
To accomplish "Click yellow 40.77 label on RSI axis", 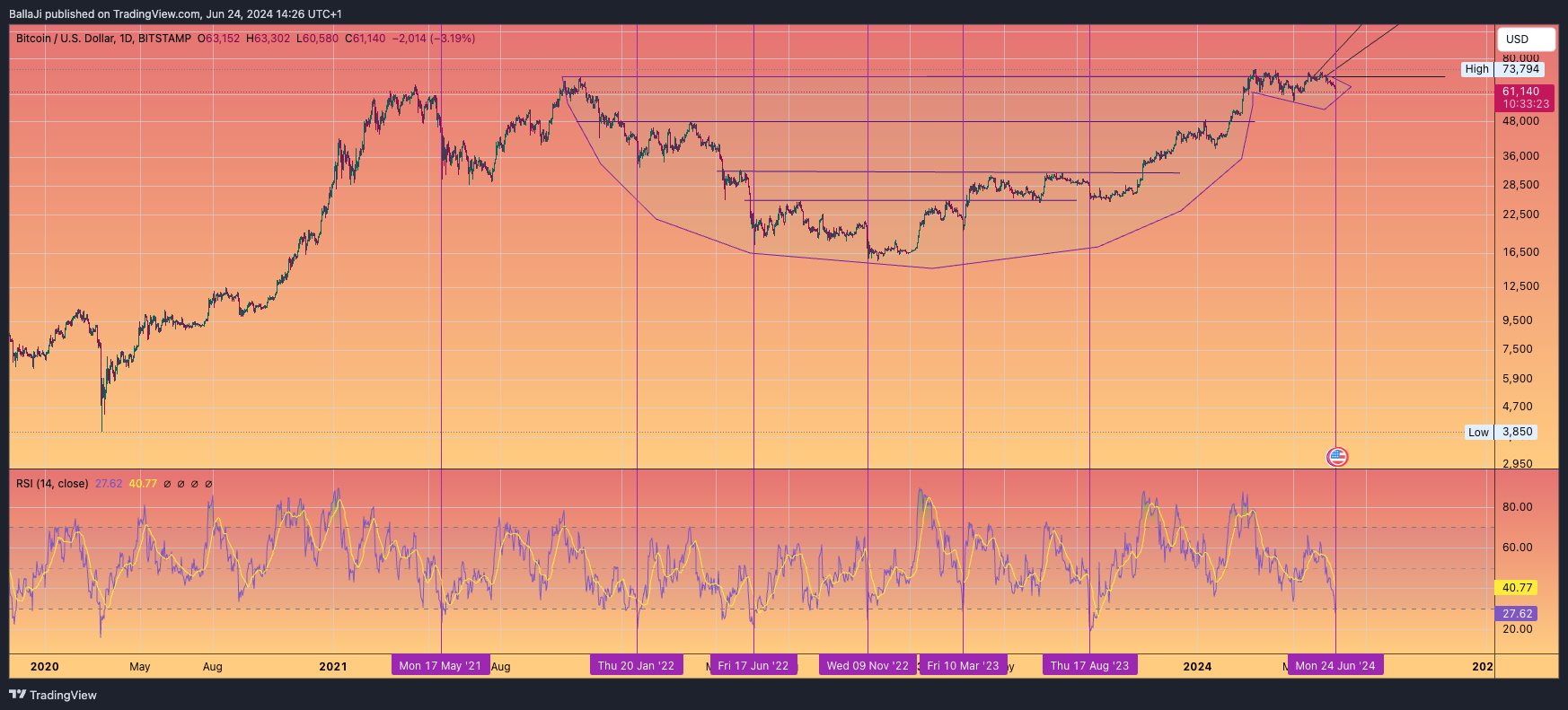I will pyautogui.click(x=1516, y=588).
